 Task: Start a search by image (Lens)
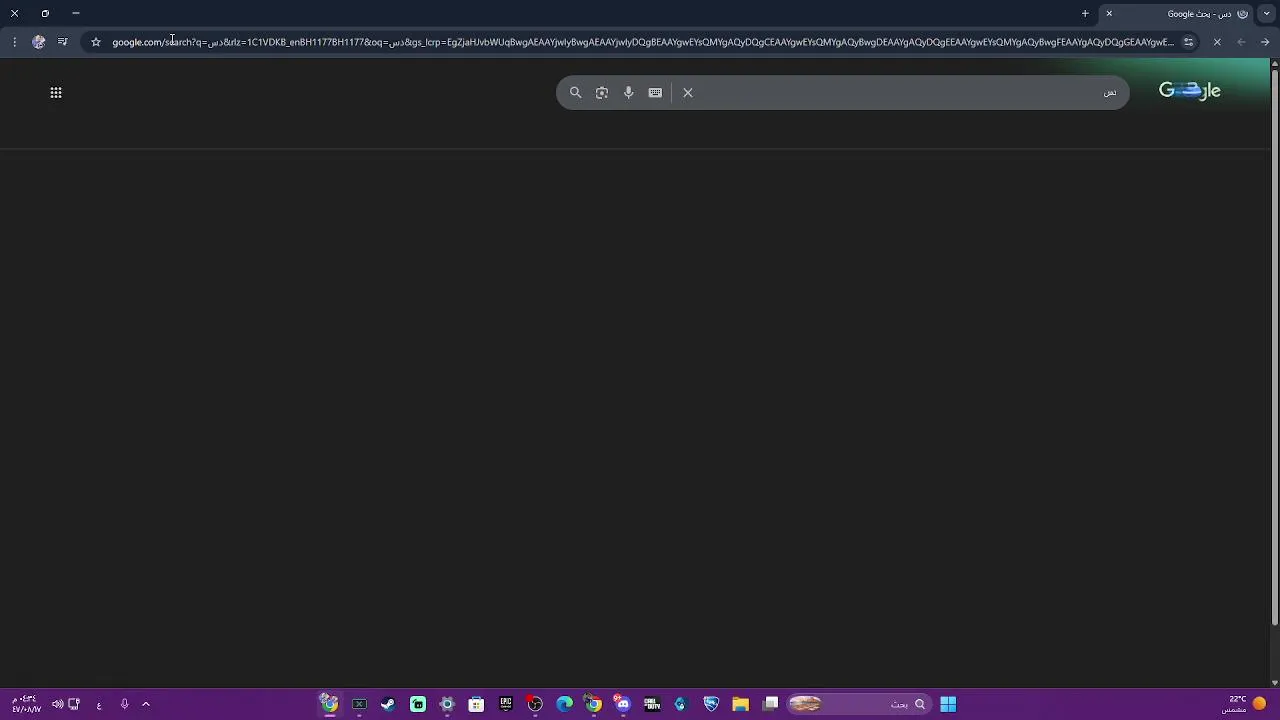coord(602,92)
